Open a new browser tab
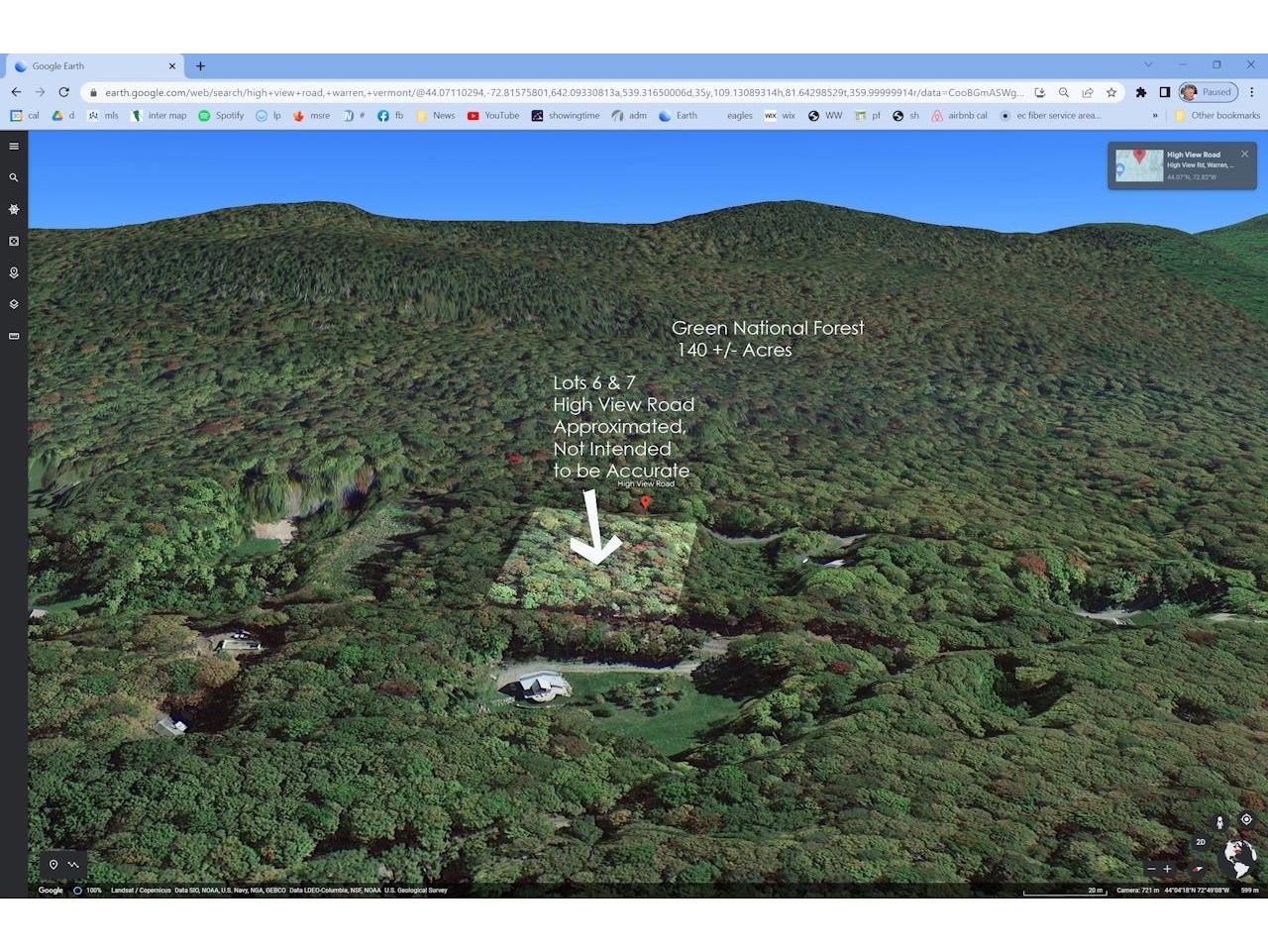The image size is (1268, 952). point(200,66)
